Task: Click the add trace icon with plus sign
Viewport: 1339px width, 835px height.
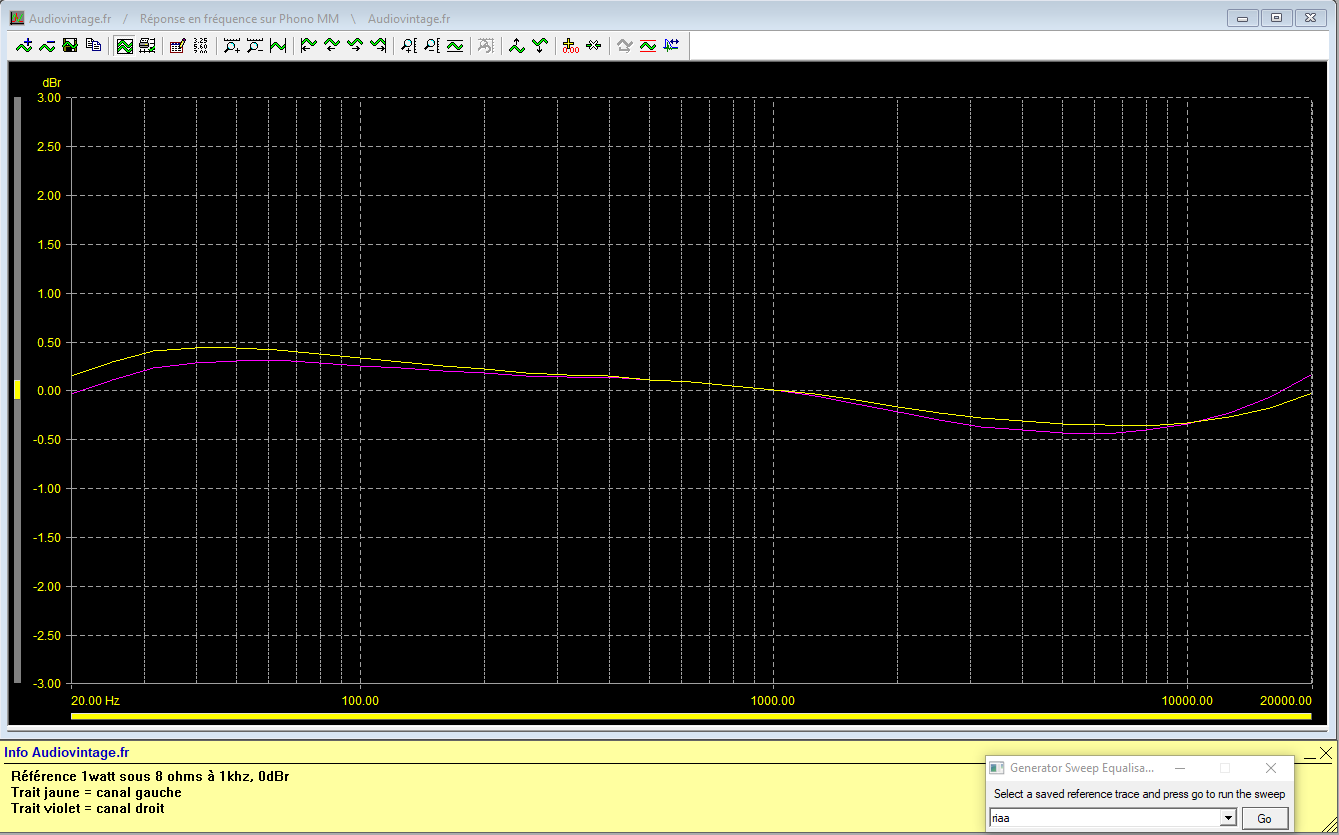Action: [25, 45]
